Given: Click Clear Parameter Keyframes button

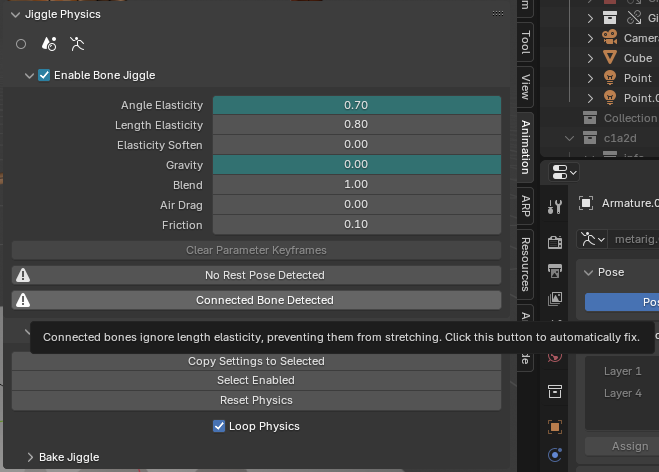Looking at the screenshot, I should click(256, 251).
